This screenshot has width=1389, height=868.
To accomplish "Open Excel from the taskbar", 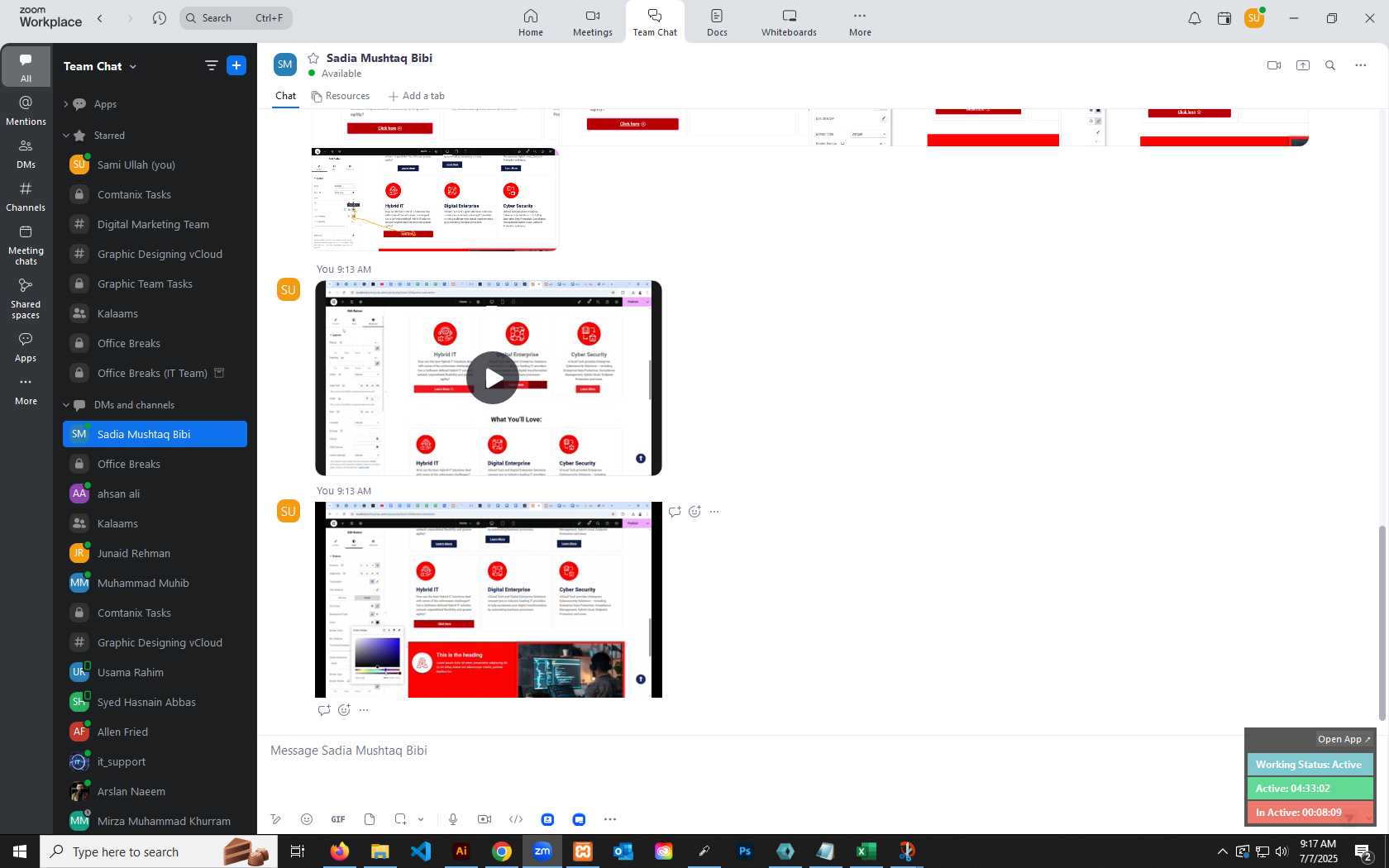I will coord(866,851).
